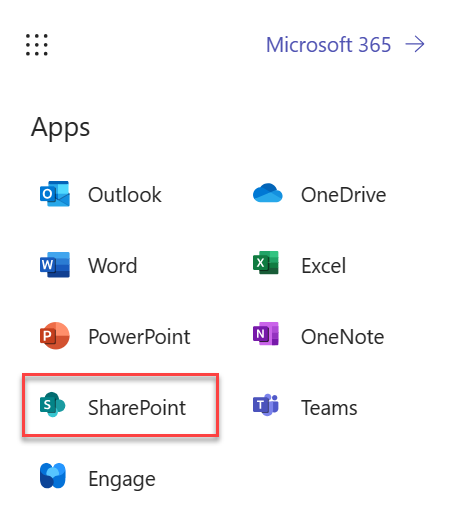Screen dimensions: 450x517
Task: Click the SharePoint icon
Action: (x=52, y=405)
